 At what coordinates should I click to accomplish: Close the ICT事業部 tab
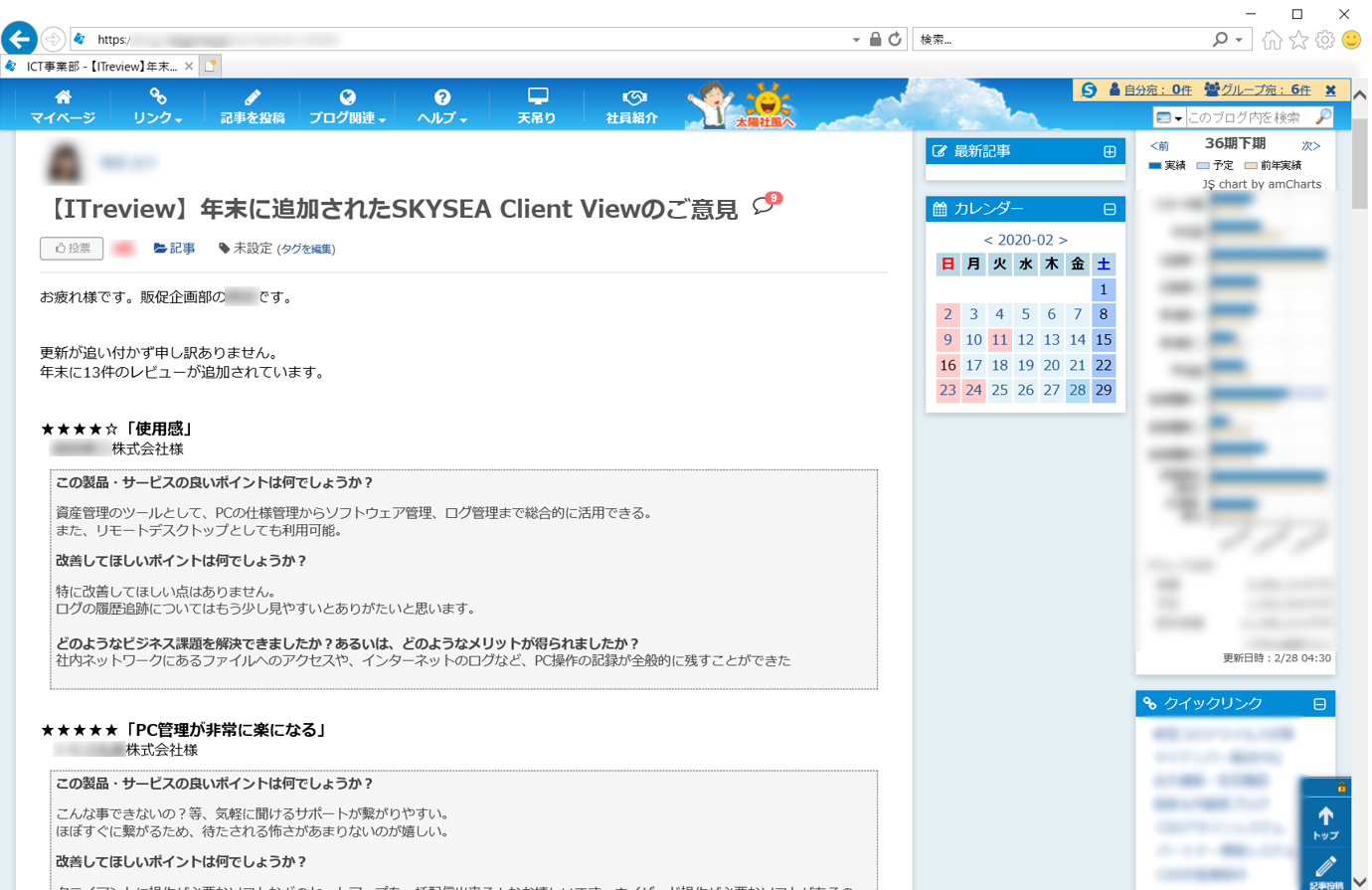point(189,67)
